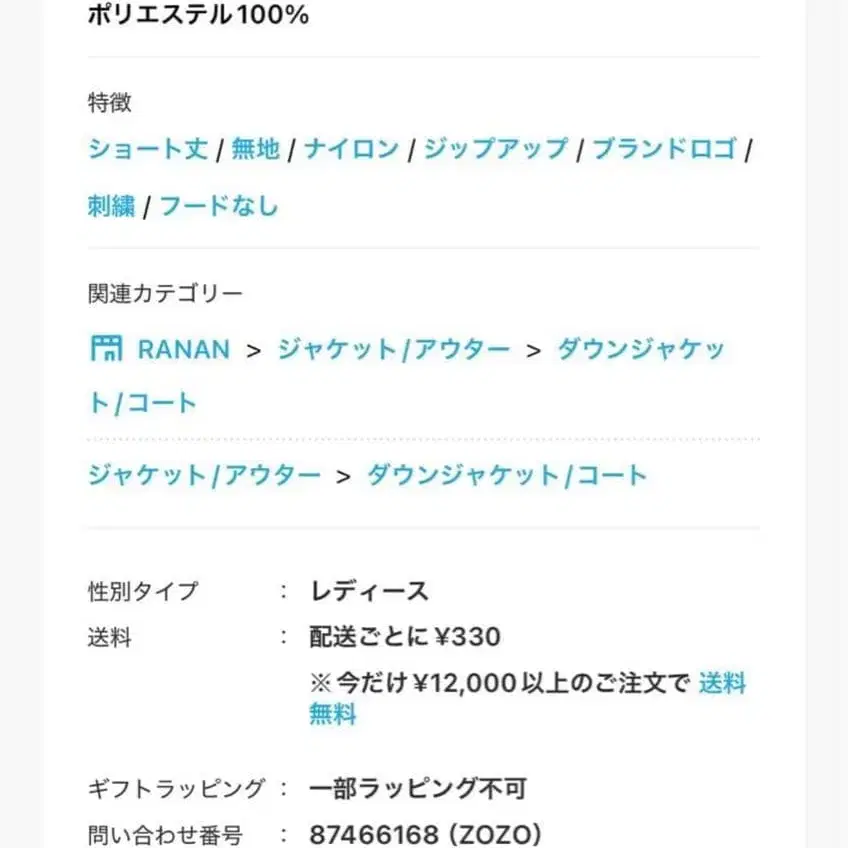This screenshot has width=848, height=848.
Task: Open the 無地 feature link
Action: (x=255, y=148)
